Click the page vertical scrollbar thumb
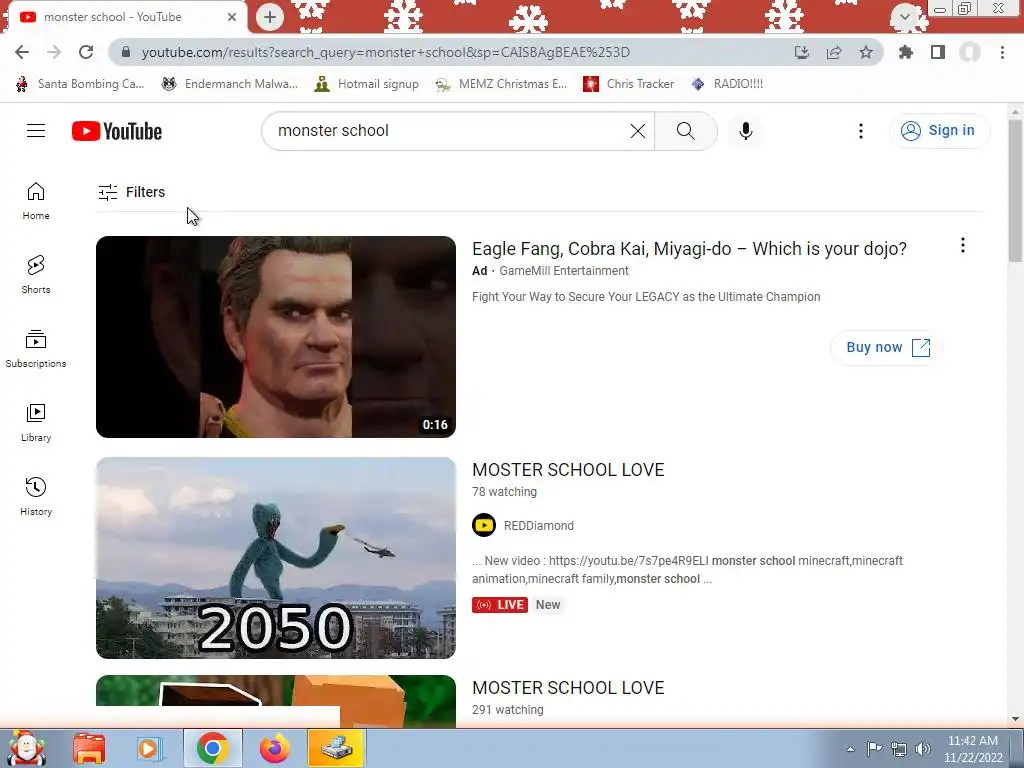Screen dimensions: 1024x768 (x=1015, y=190)
